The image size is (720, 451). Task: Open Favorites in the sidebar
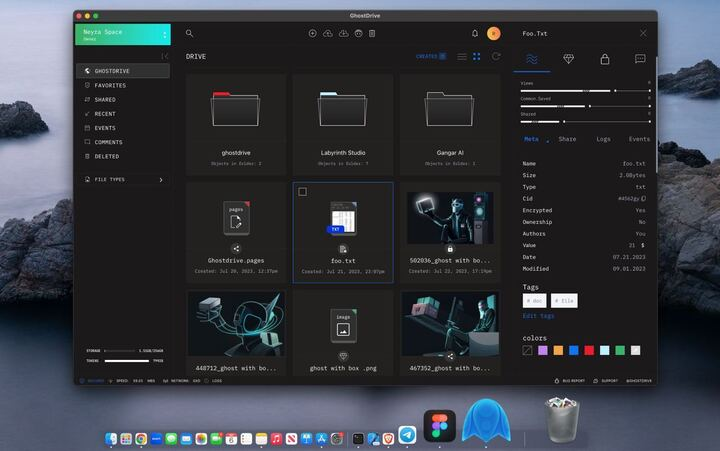pyautogui.click(x=110, y=86)
